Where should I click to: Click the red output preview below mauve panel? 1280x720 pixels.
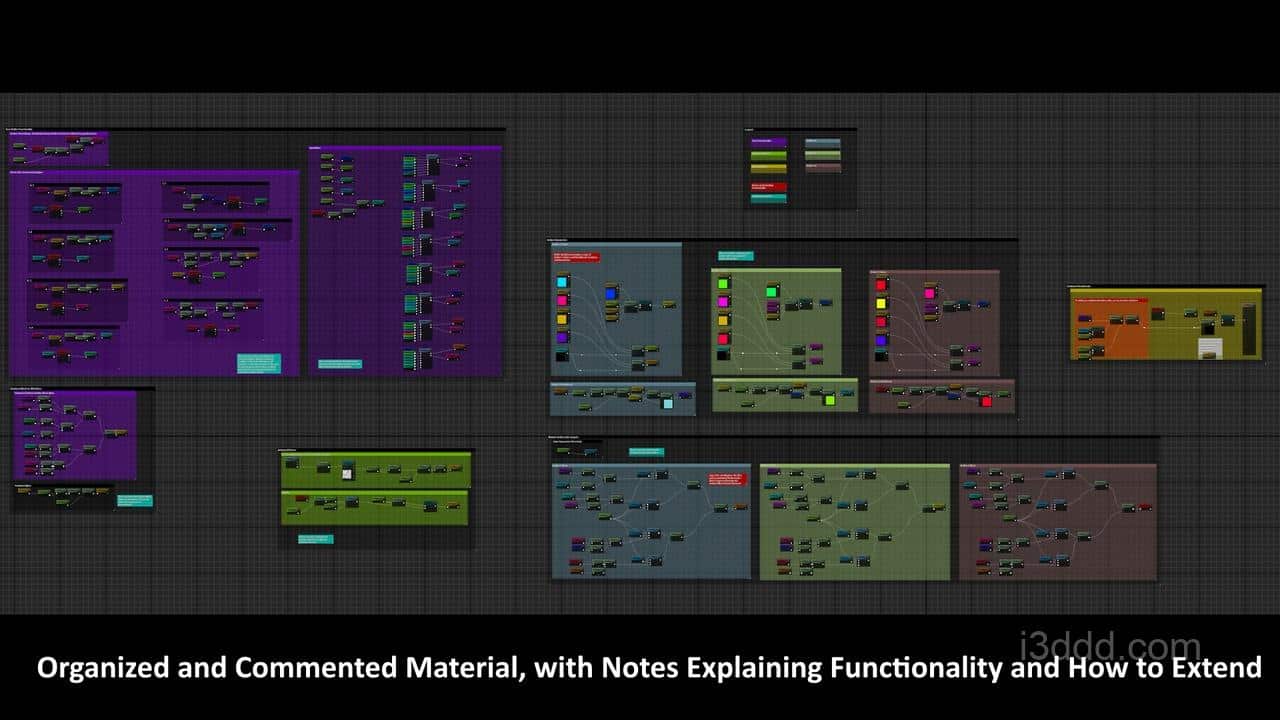986,401
